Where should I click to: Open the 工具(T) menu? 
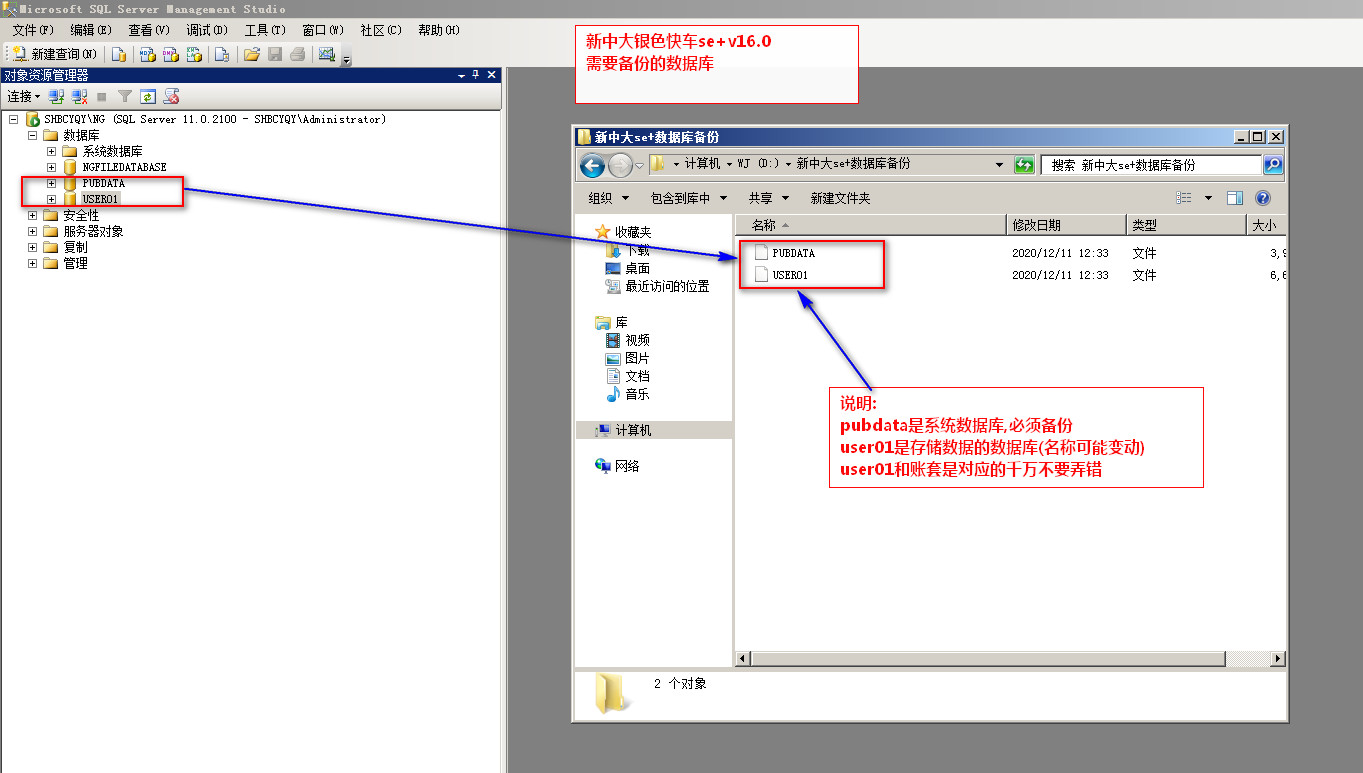click(265, 30)
